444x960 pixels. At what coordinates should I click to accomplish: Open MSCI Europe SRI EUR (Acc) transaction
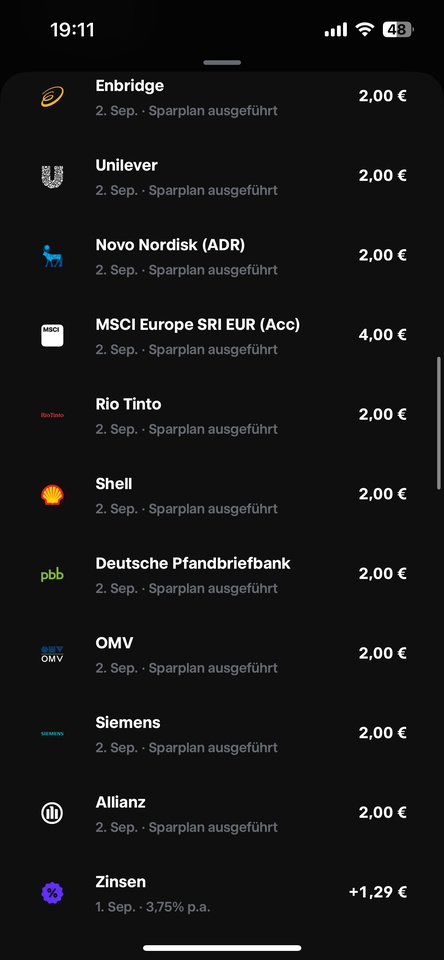222,336
